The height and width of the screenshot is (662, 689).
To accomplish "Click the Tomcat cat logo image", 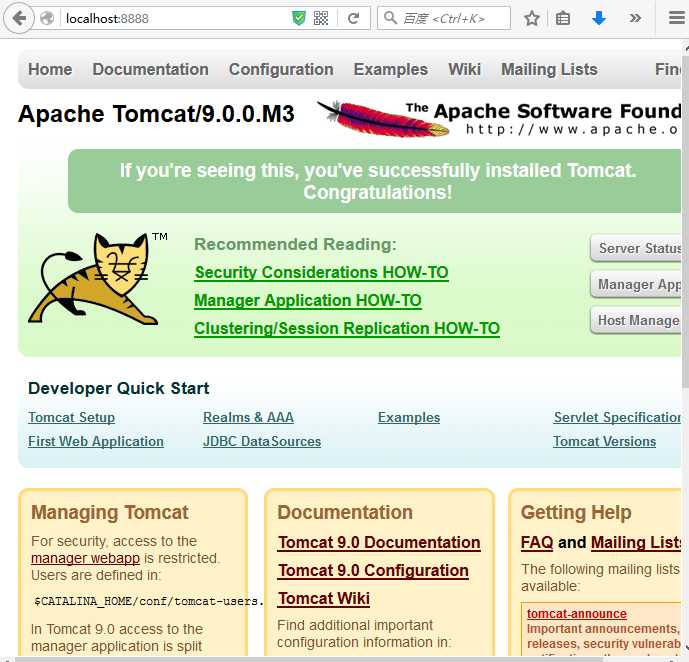I will [94, 279].
